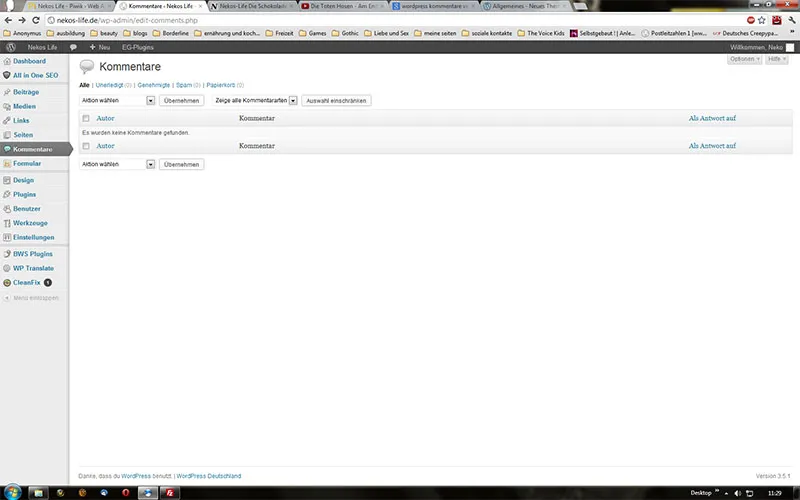The height and width of the screenshot is (500, 800).
Task: Click the Windows Start orb
Action: pyautogui.click(x=12, y=492)
